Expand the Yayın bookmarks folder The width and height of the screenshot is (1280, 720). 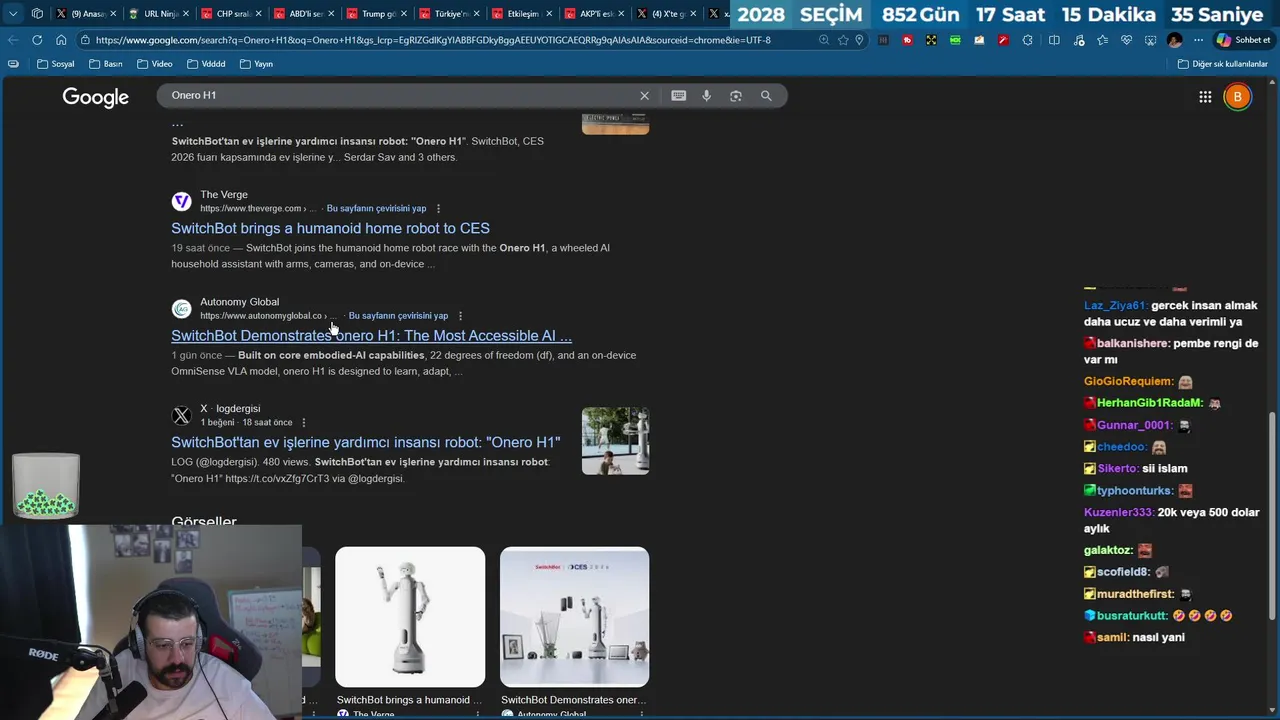coord(256,64)
